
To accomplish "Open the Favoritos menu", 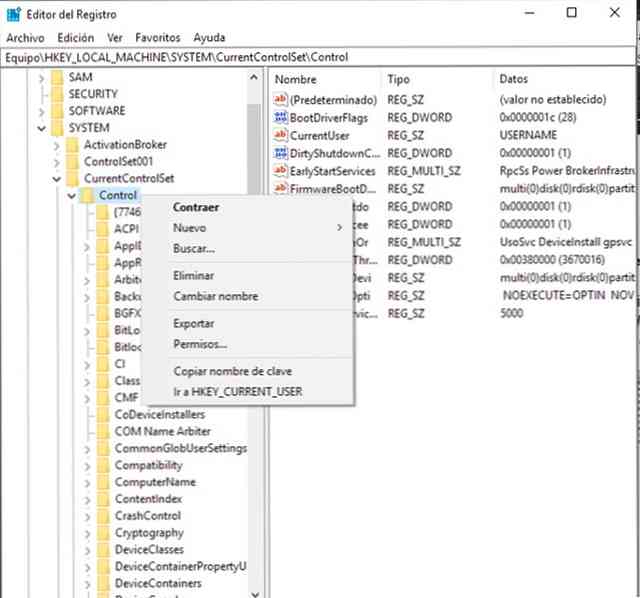I will pos(158,36).
